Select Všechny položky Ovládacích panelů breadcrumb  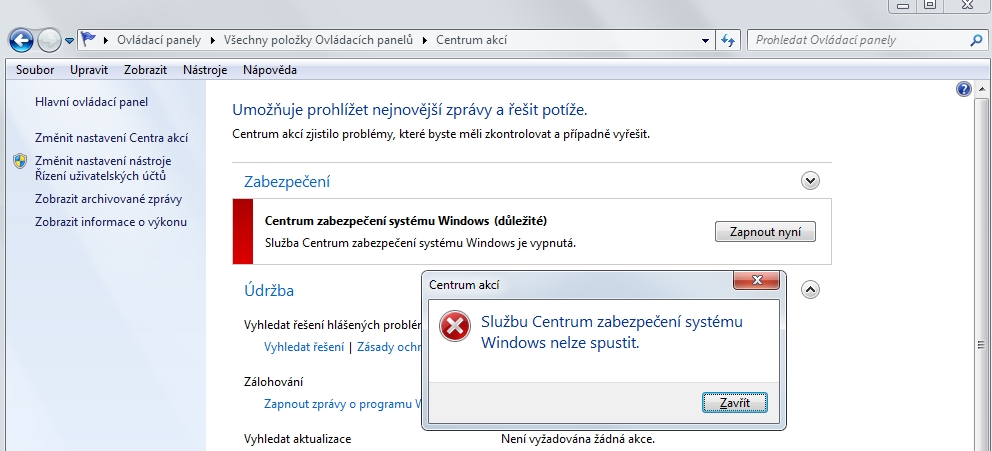coord(318,40)
